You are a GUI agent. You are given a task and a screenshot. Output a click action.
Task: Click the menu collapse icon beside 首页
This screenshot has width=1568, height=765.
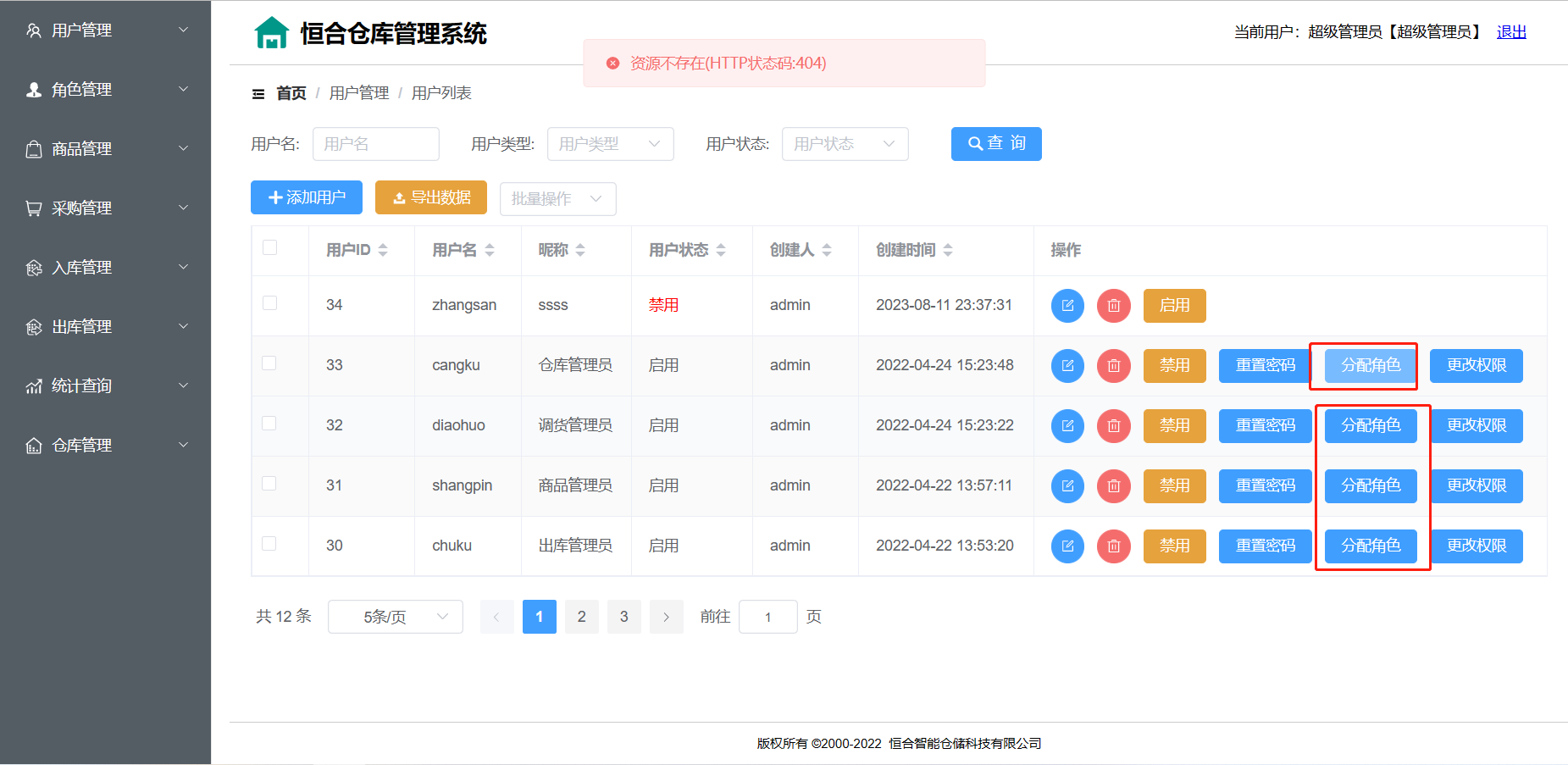click(x=258, y=94)
